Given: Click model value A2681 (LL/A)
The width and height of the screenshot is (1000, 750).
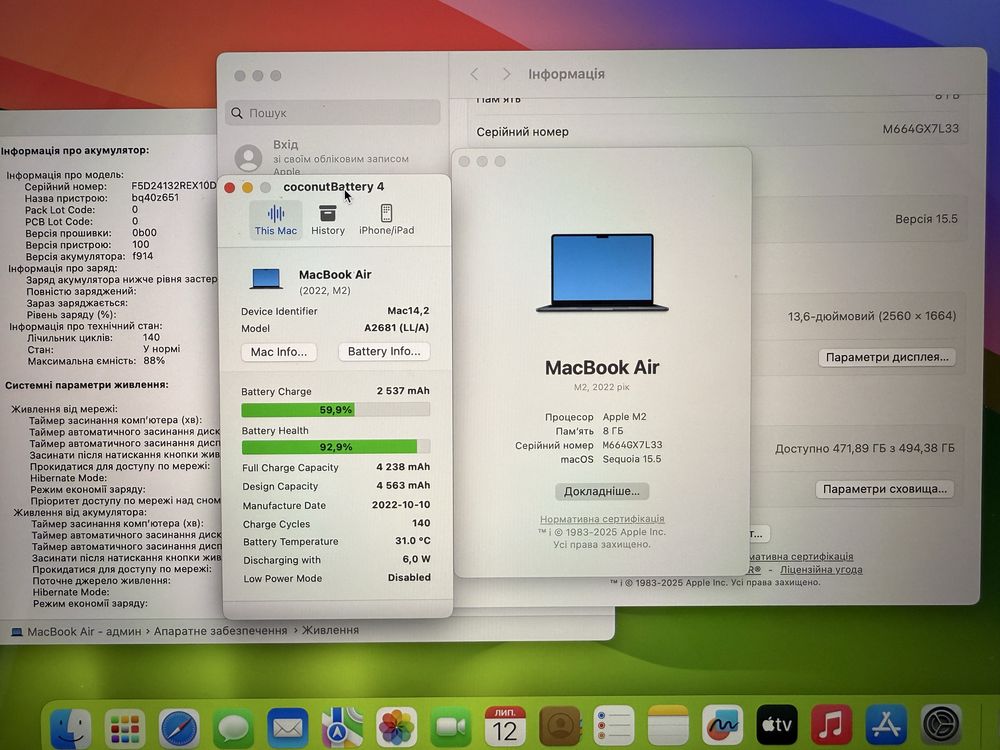Looking at the screenshot, I should point(396,328).
